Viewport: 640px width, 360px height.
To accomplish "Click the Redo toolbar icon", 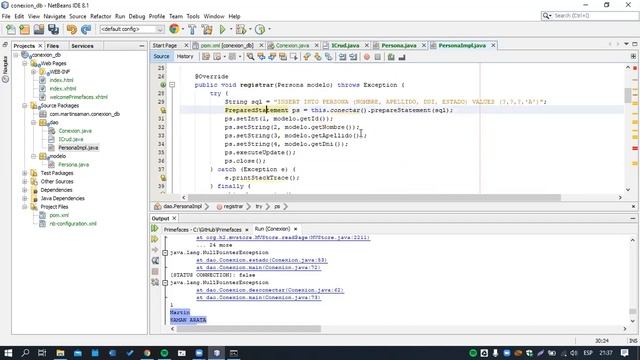I will click(x=86, y=29).
